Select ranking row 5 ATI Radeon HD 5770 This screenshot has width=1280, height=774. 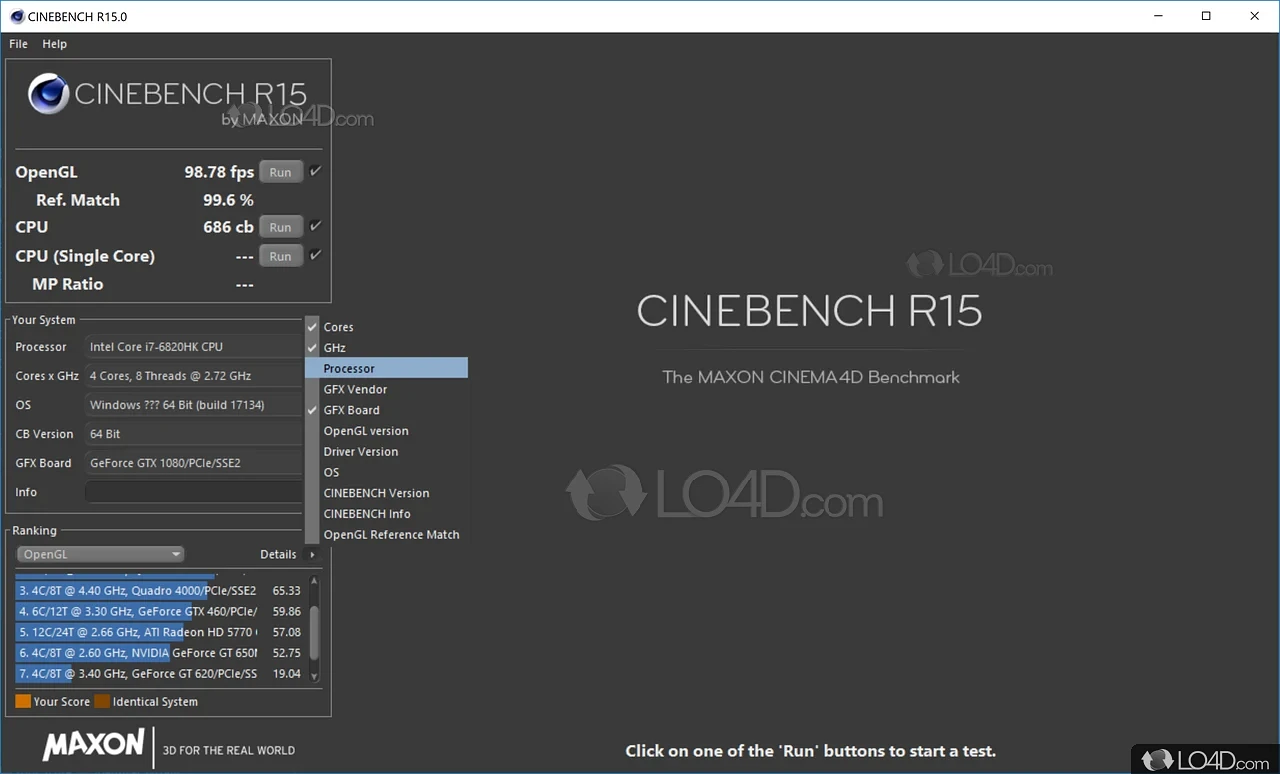[x=160, y=632]
